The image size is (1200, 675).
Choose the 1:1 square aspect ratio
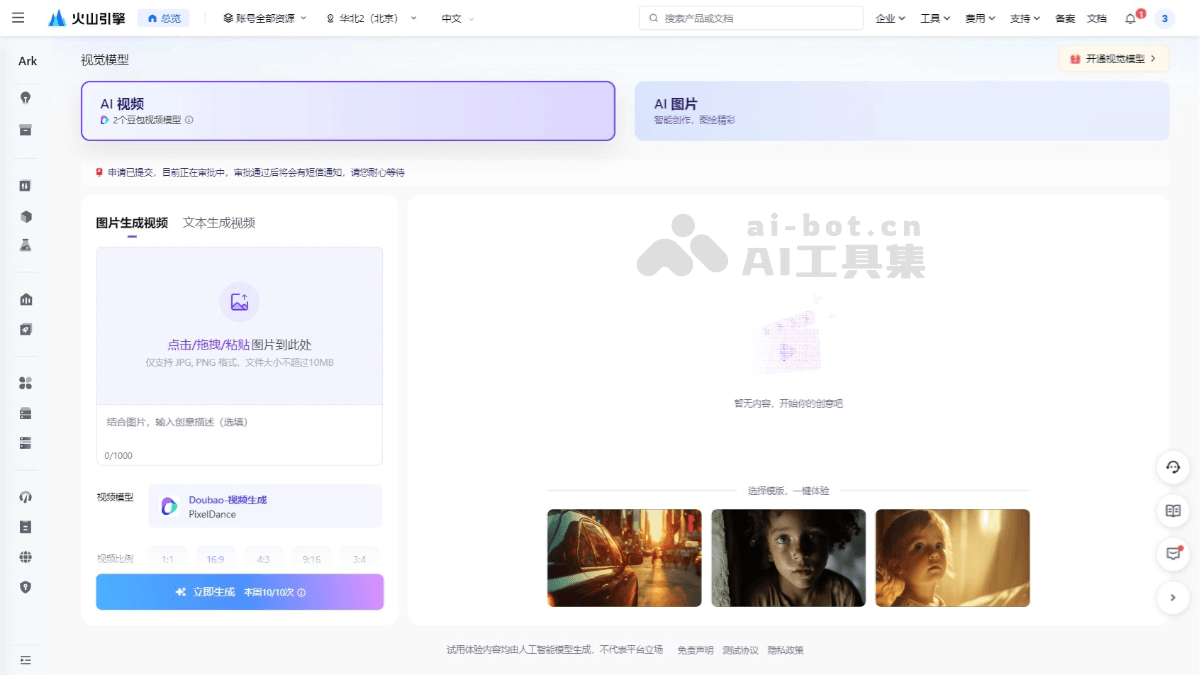pyautogui.click(x=167, y=558)
